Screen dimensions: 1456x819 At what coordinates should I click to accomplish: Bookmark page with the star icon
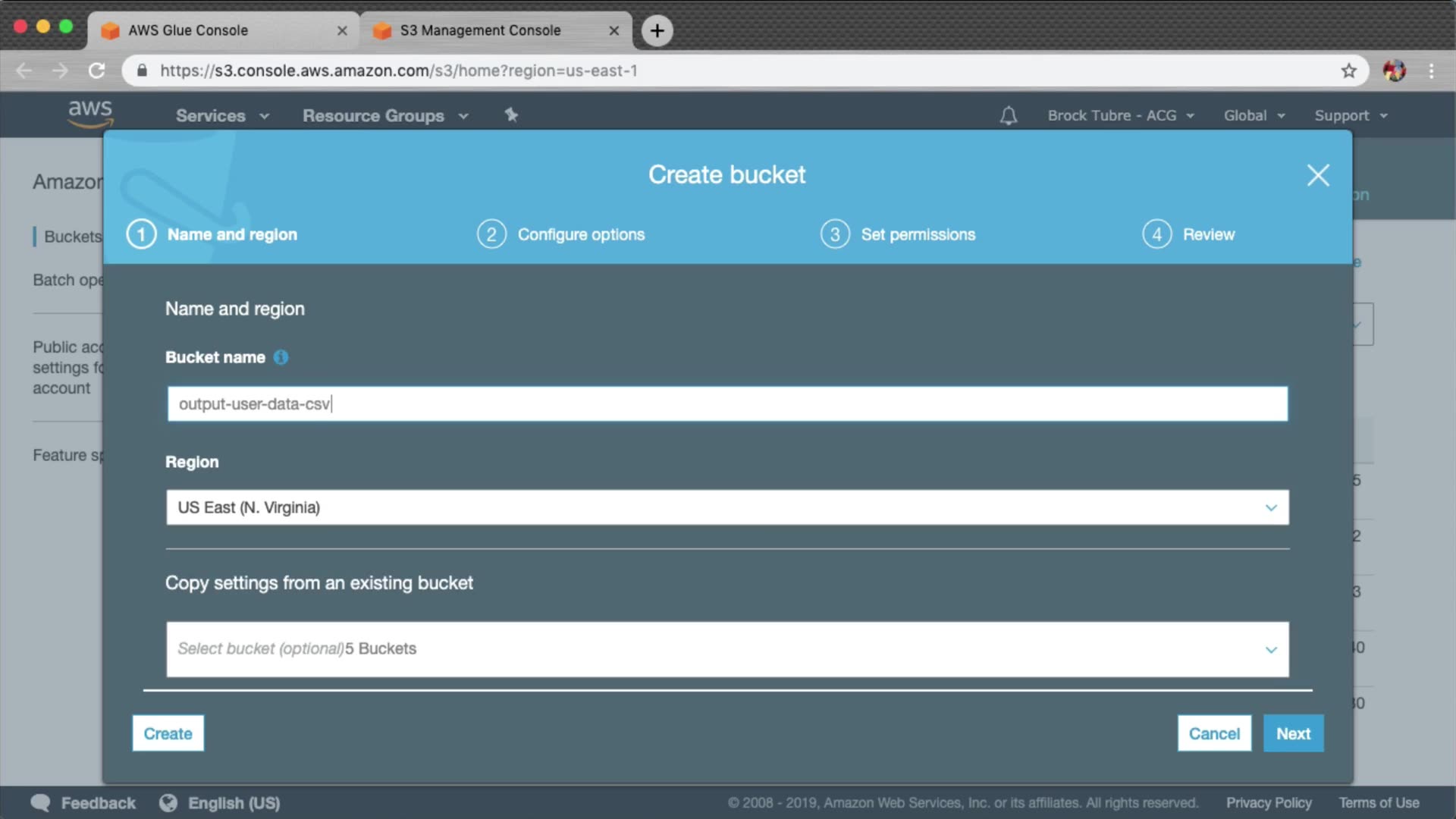tap(1348, 71)
